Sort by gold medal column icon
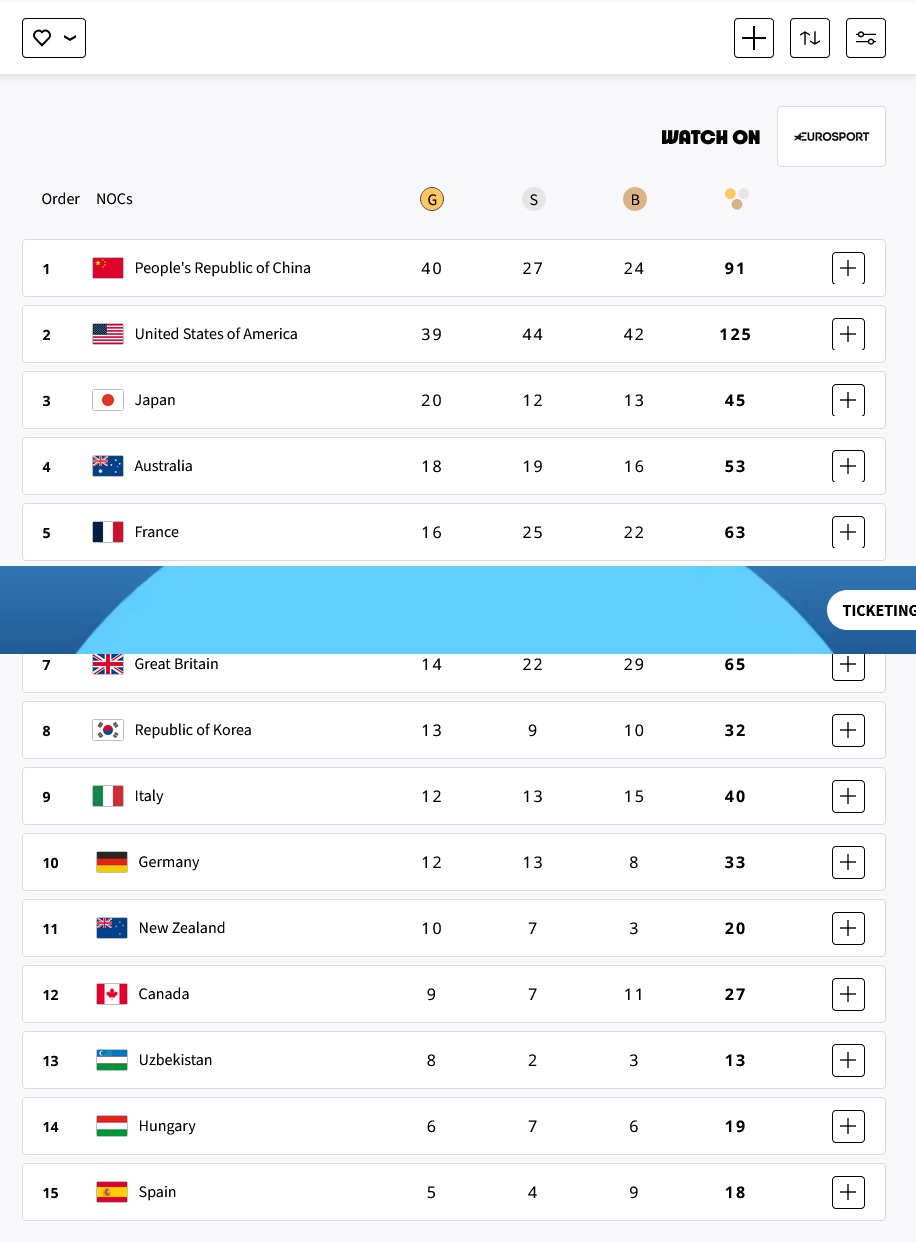 (431, 199)
